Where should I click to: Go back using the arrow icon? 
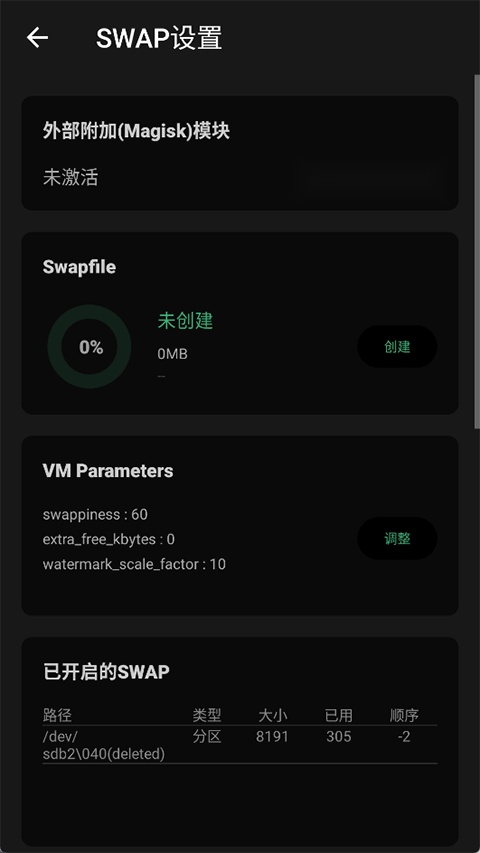38,38
